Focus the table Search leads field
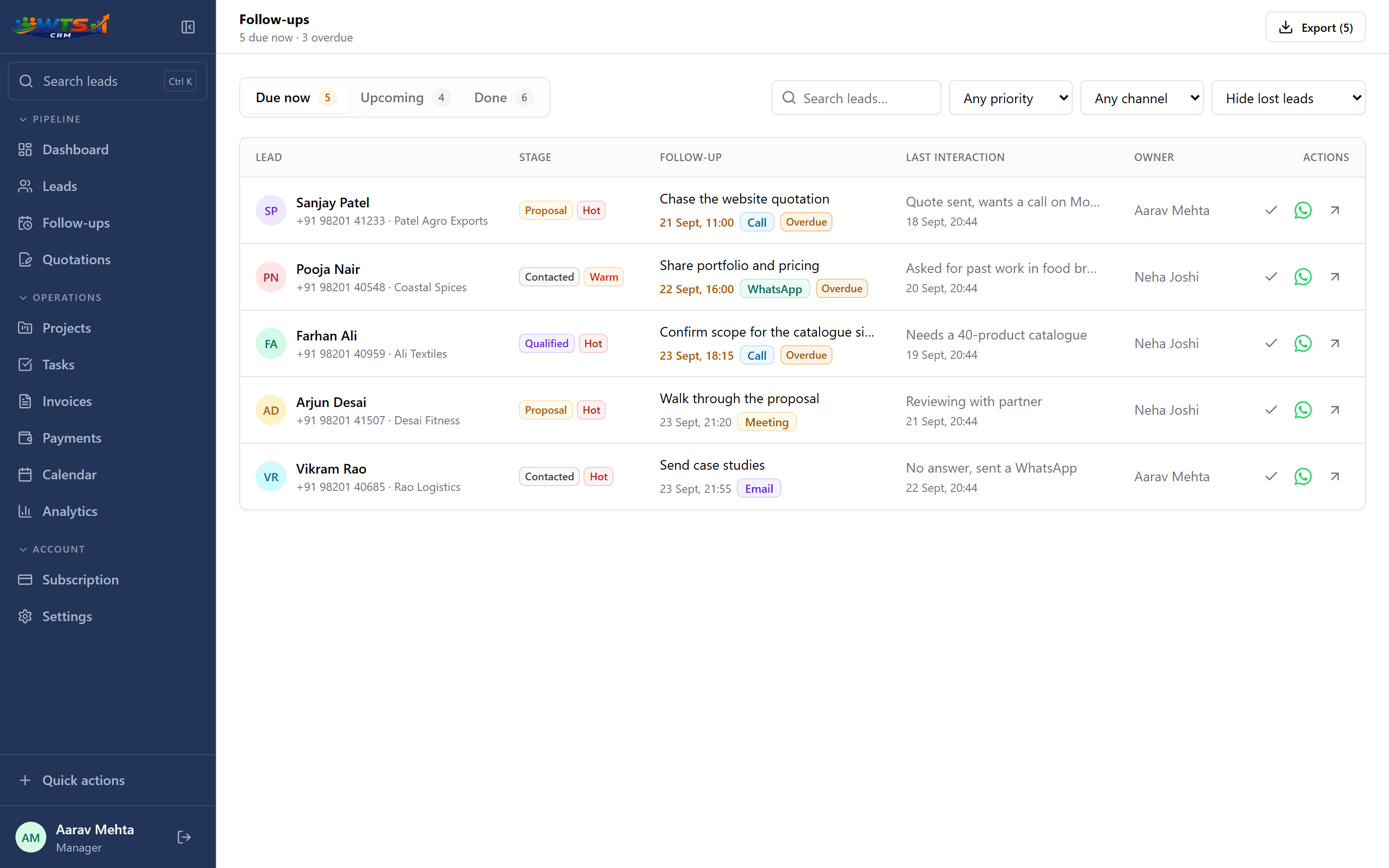Image resolution: width=1389 pixels, height=868 pixels. click(856, 98)
